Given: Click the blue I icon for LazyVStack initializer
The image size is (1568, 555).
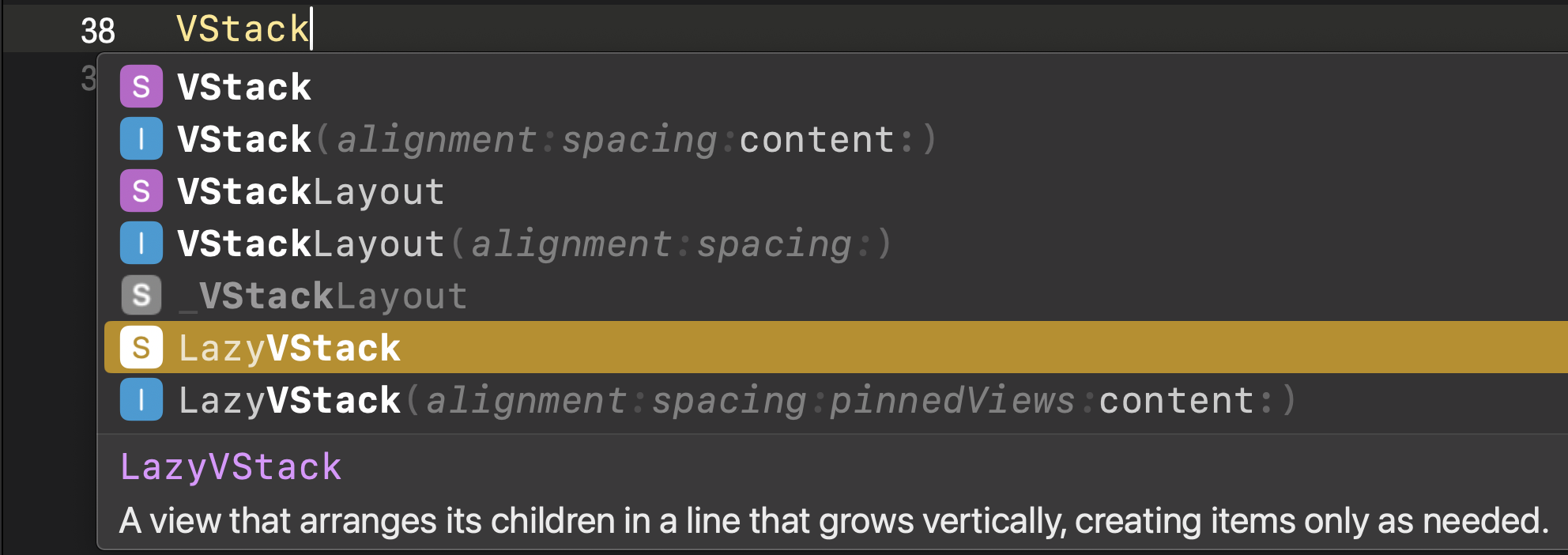Looking at the screenshot, I should 141,399.
